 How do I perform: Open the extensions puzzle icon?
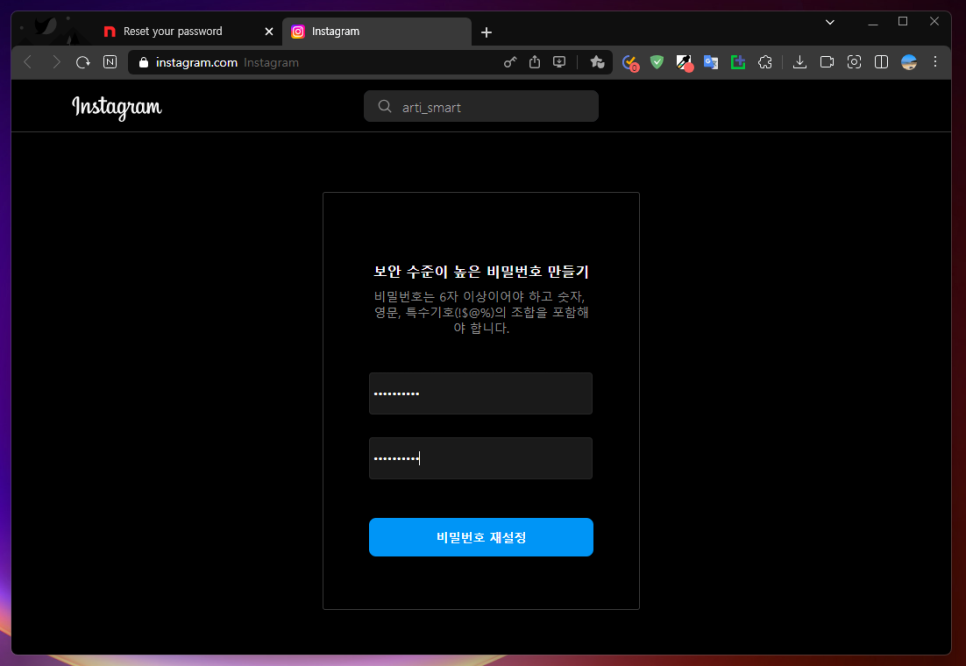click(x=765, y=62)
